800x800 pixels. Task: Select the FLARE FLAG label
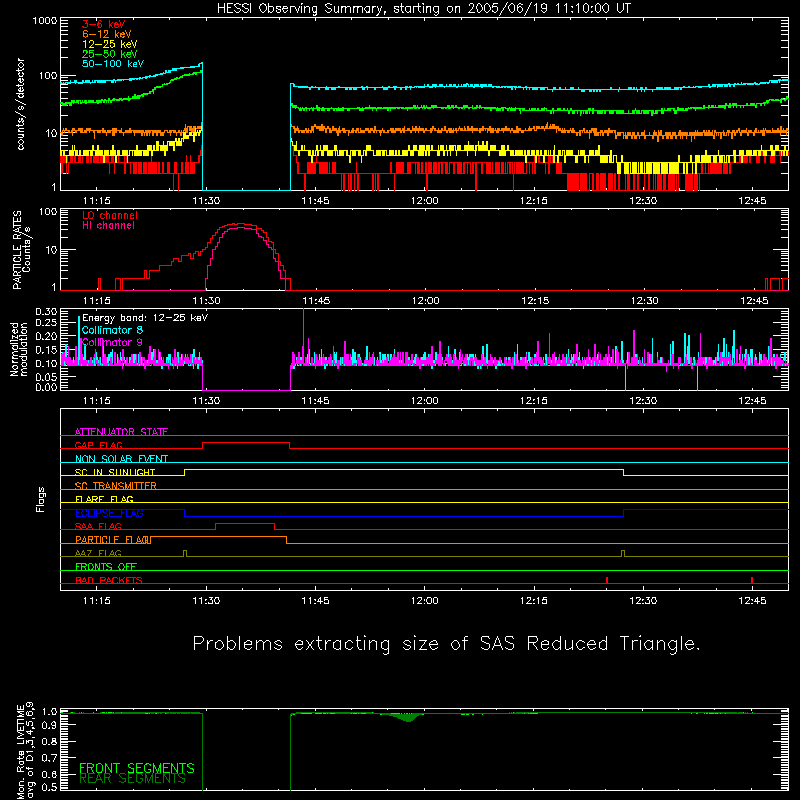104,499
